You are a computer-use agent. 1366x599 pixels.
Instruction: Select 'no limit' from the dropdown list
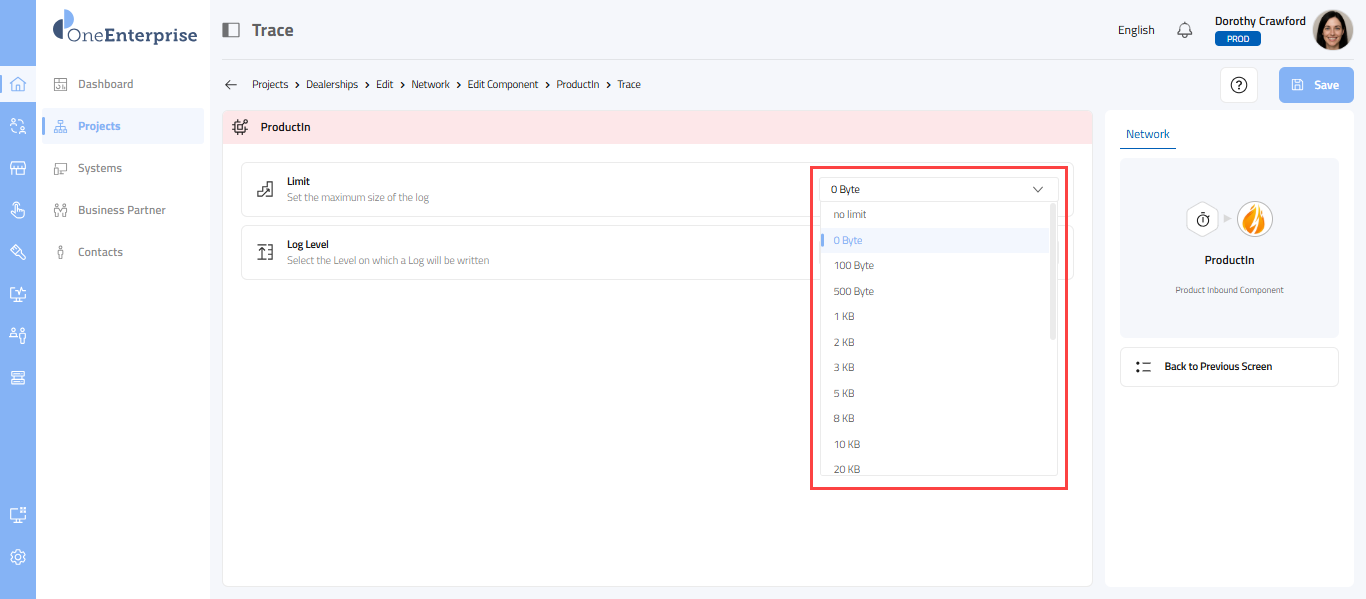click(x=850, y=215)
